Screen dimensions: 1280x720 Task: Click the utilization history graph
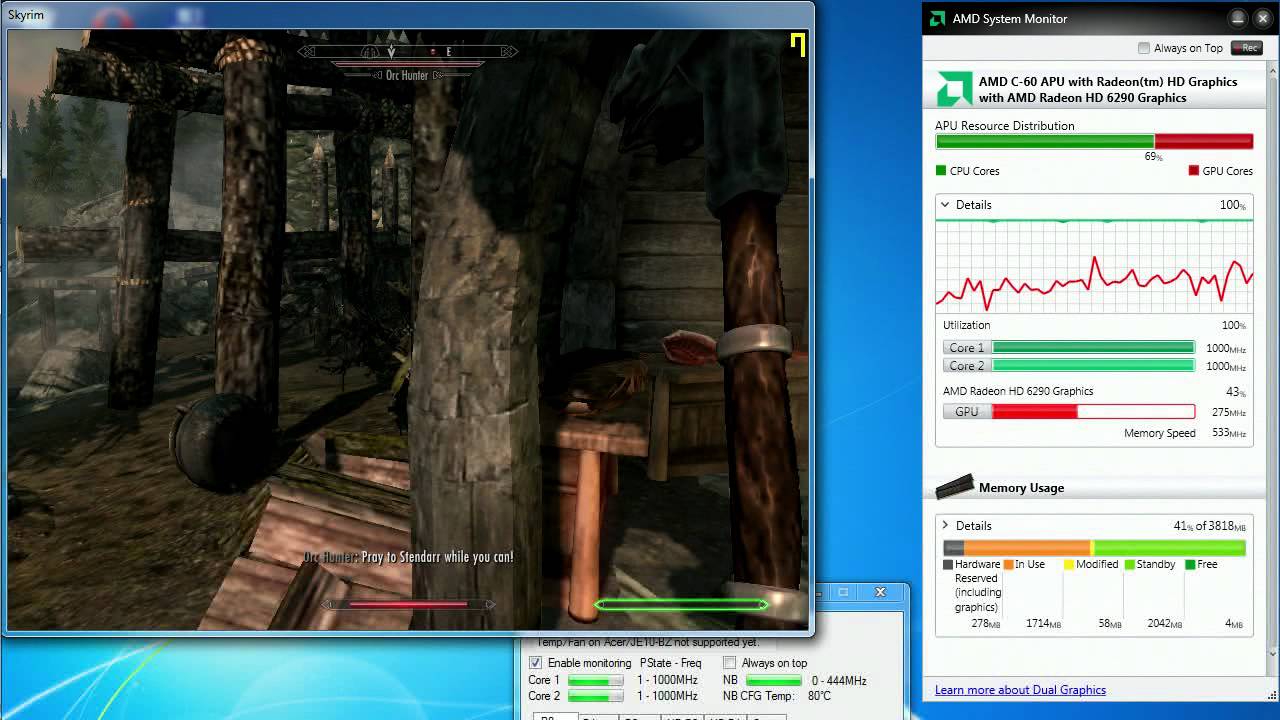pos(1094,266)
